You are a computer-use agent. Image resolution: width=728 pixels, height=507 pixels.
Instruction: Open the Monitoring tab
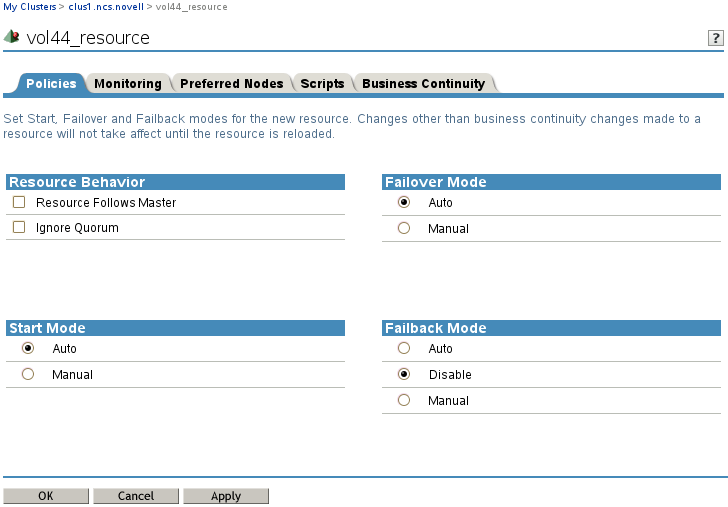[x=127, y=84]
